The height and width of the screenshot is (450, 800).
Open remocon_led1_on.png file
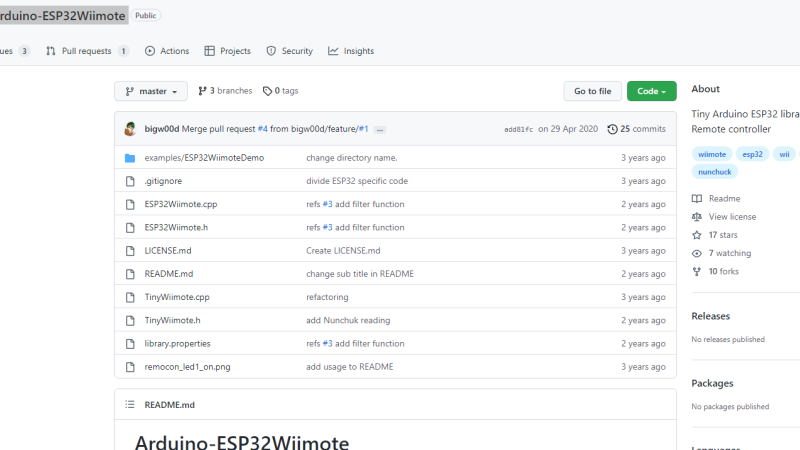[187, 367]
